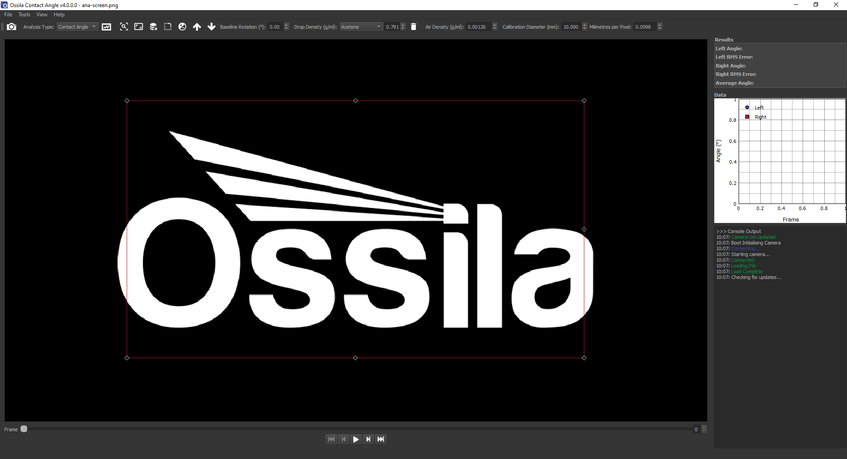Click the red Right legend marker in chart
Viewport: 847px width, 459px height.
click(747, 117)
